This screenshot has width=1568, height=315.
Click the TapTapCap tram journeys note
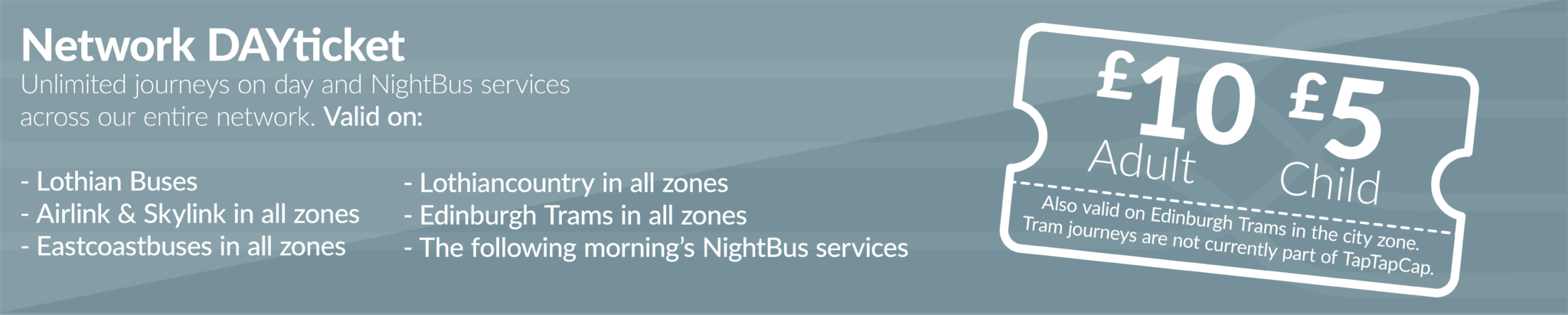[x=1228, y=247]
